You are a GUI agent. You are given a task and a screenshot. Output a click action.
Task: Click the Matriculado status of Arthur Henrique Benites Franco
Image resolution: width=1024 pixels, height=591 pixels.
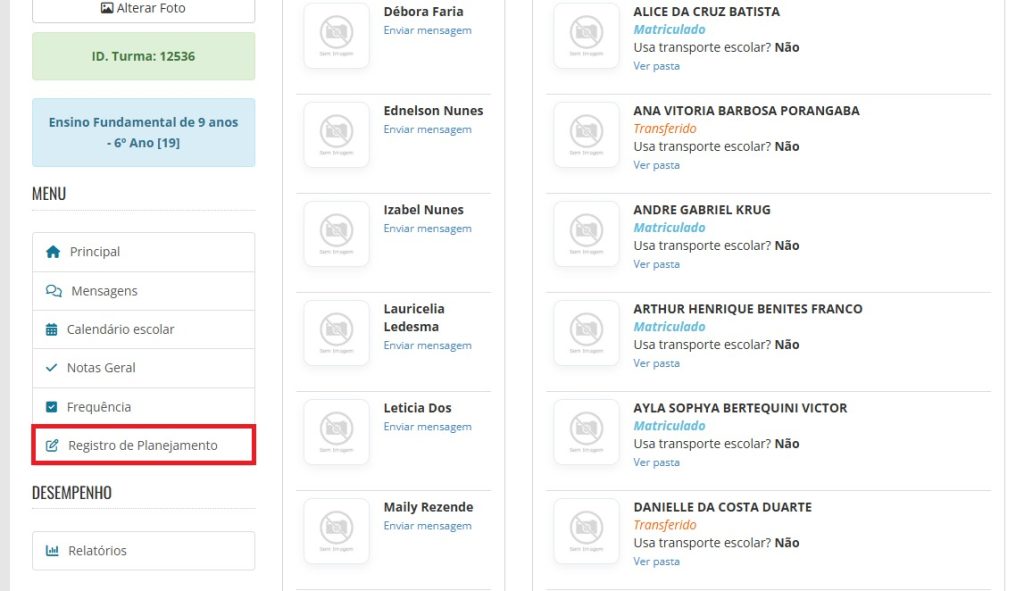pos(669,327)
